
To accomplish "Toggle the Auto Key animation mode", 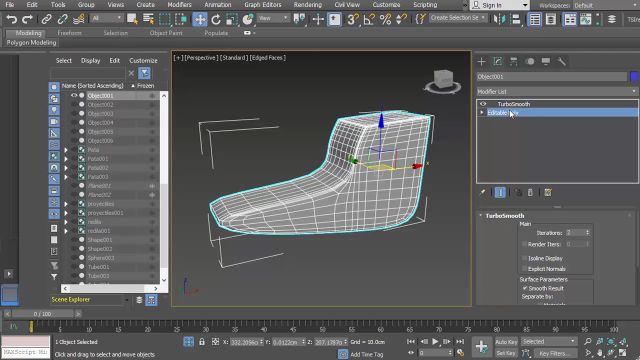I will coord(506,342).
